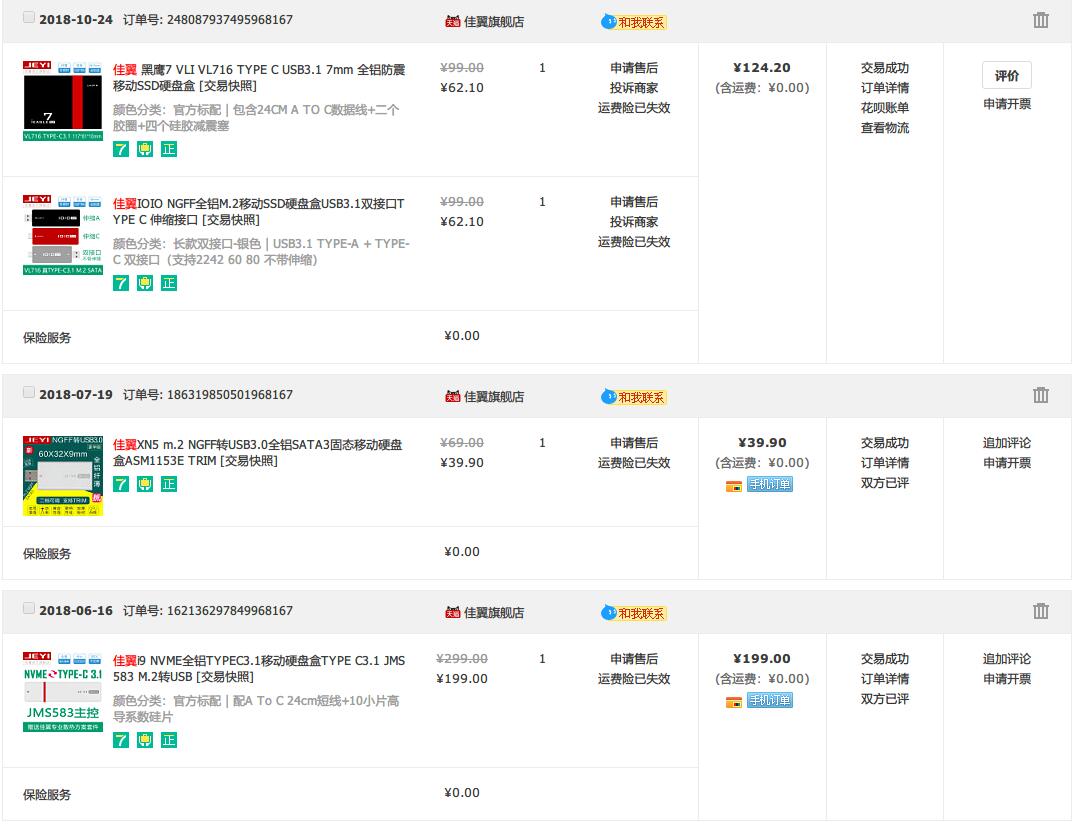Click 手机订单 badge on the ¥39.90 order
The image size is (1079, 826).
[769, 484]
